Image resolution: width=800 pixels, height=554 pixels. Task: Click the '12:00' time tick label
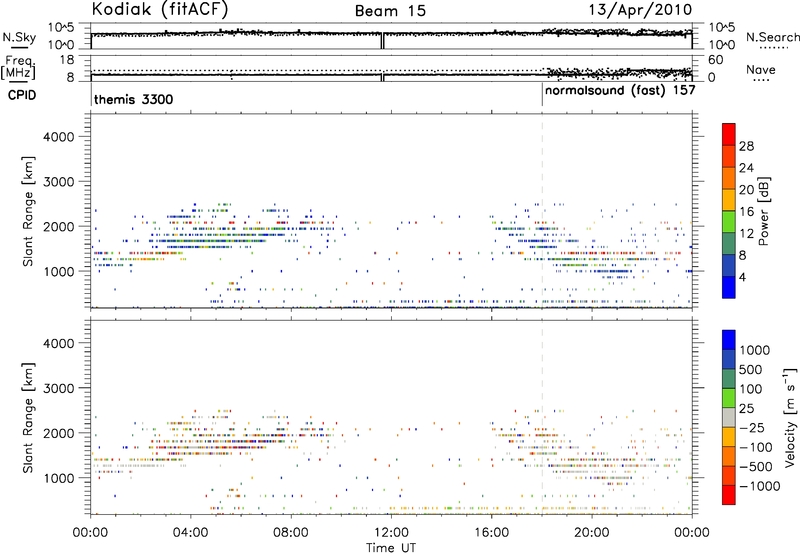(391, 533)
